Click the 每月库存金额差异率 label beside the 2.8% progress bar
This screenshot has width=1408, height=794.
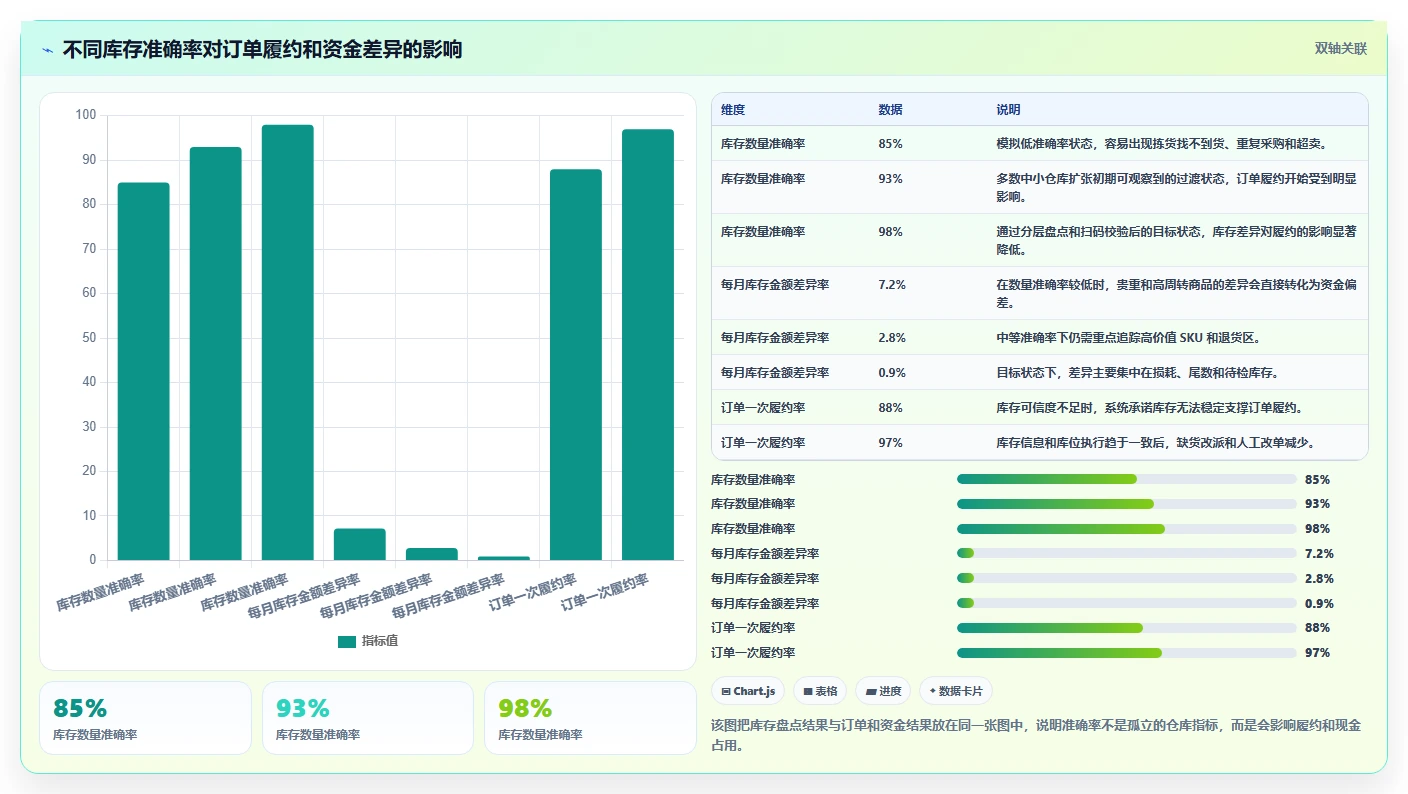[x=765, y=578]
